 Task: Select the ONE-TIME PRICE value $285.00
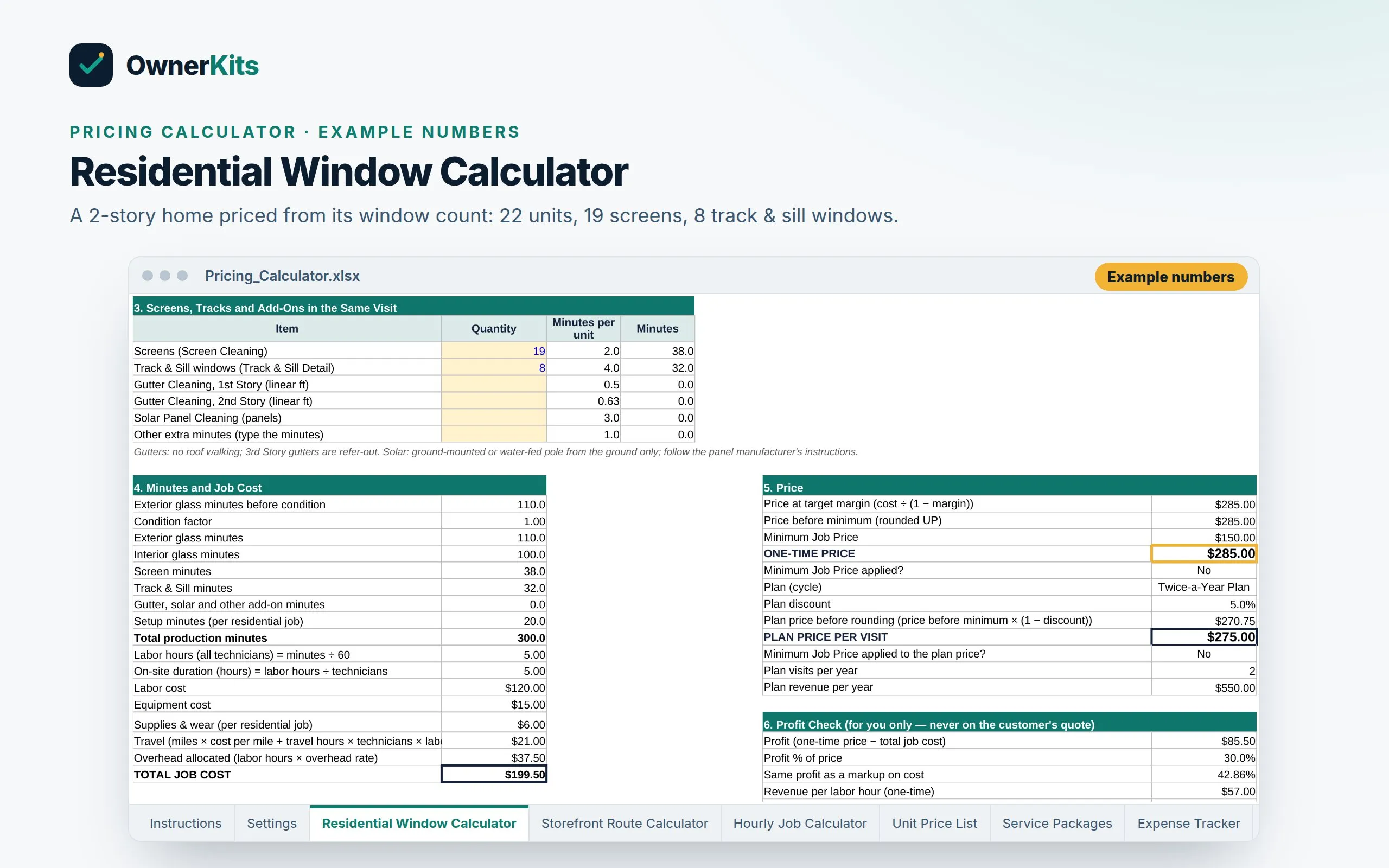click(x=1203, y=553)
